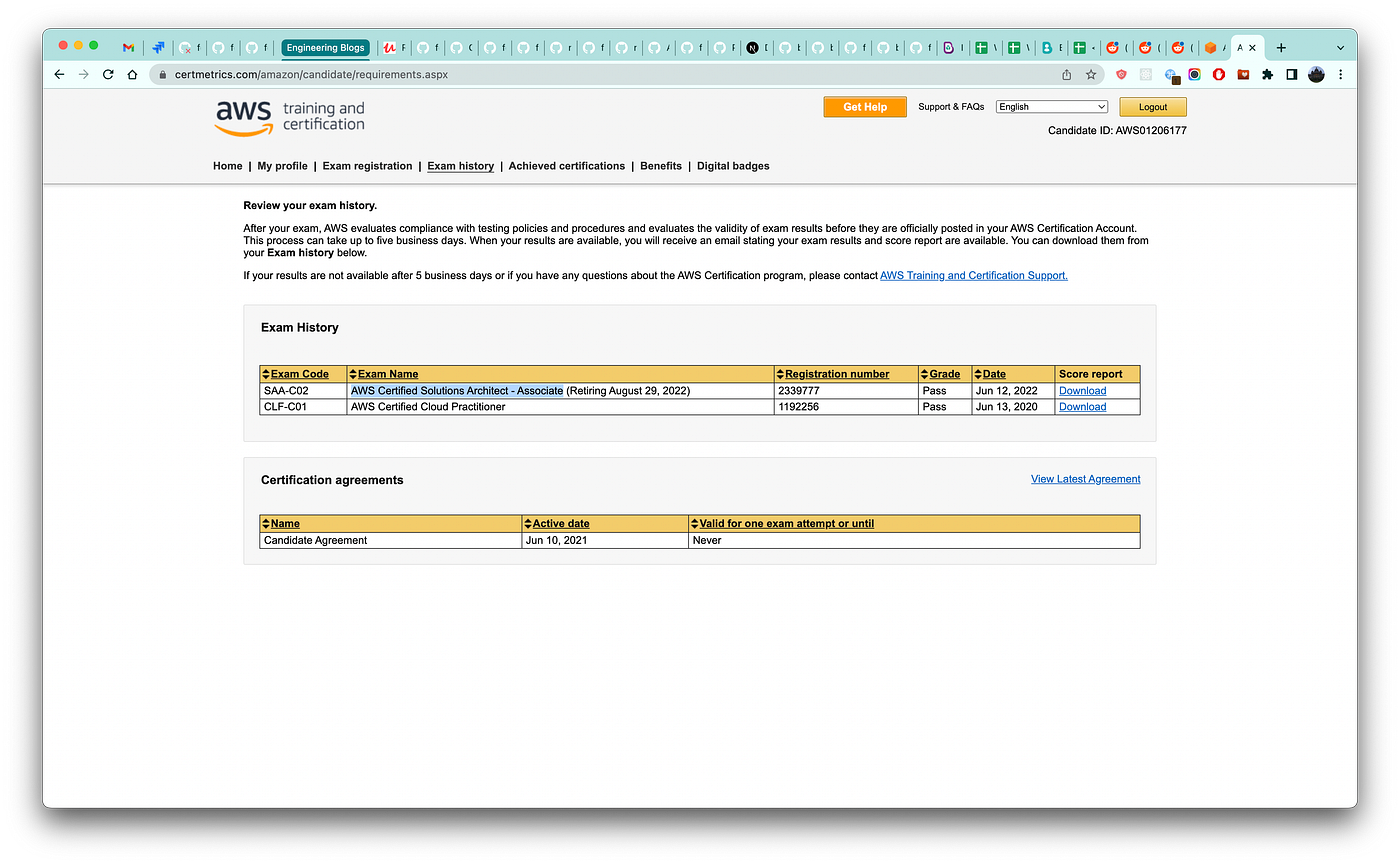This screenshot has width=1400, height=864.
Task: Open the tab with the orange cube icon
Action: [1210, 47]
